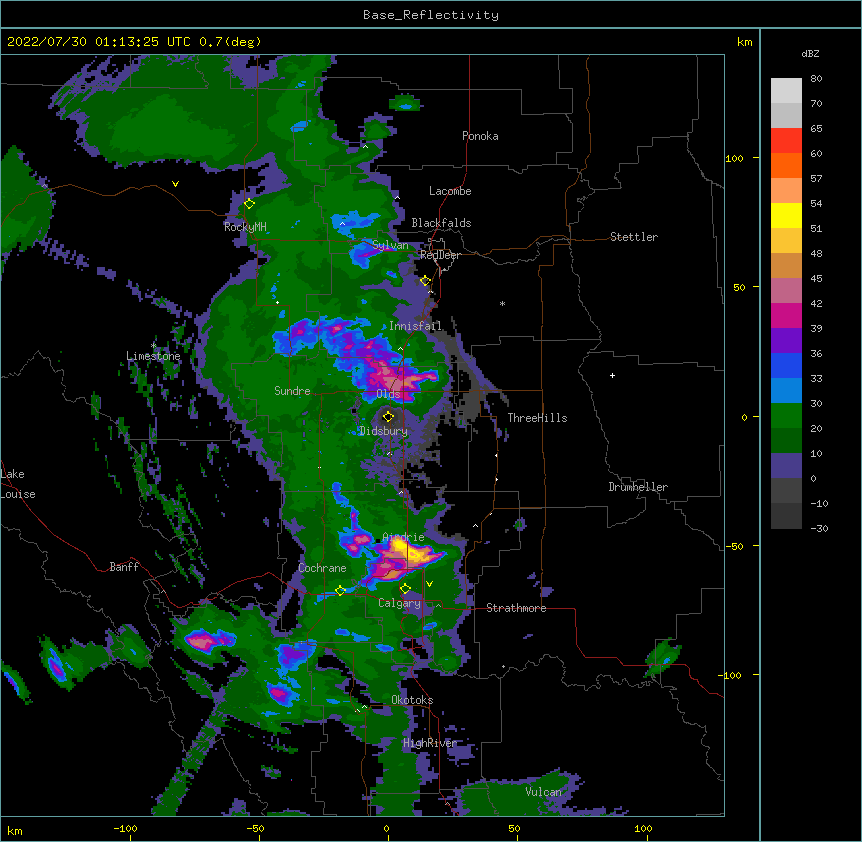
Task: Click the Blackfalds city label
Action: (x=441, y=223)
